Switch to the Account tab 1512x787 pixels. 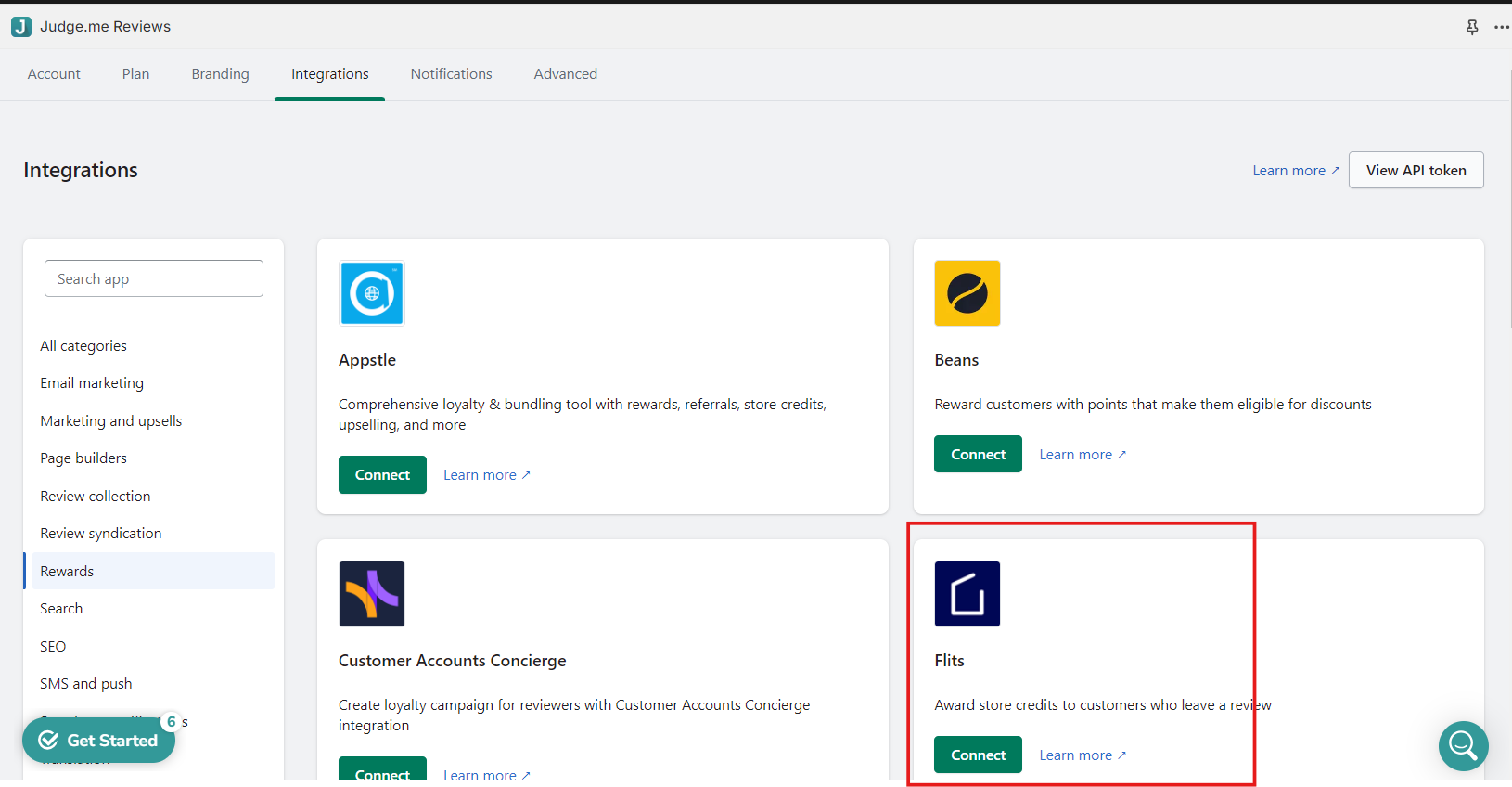54,74
